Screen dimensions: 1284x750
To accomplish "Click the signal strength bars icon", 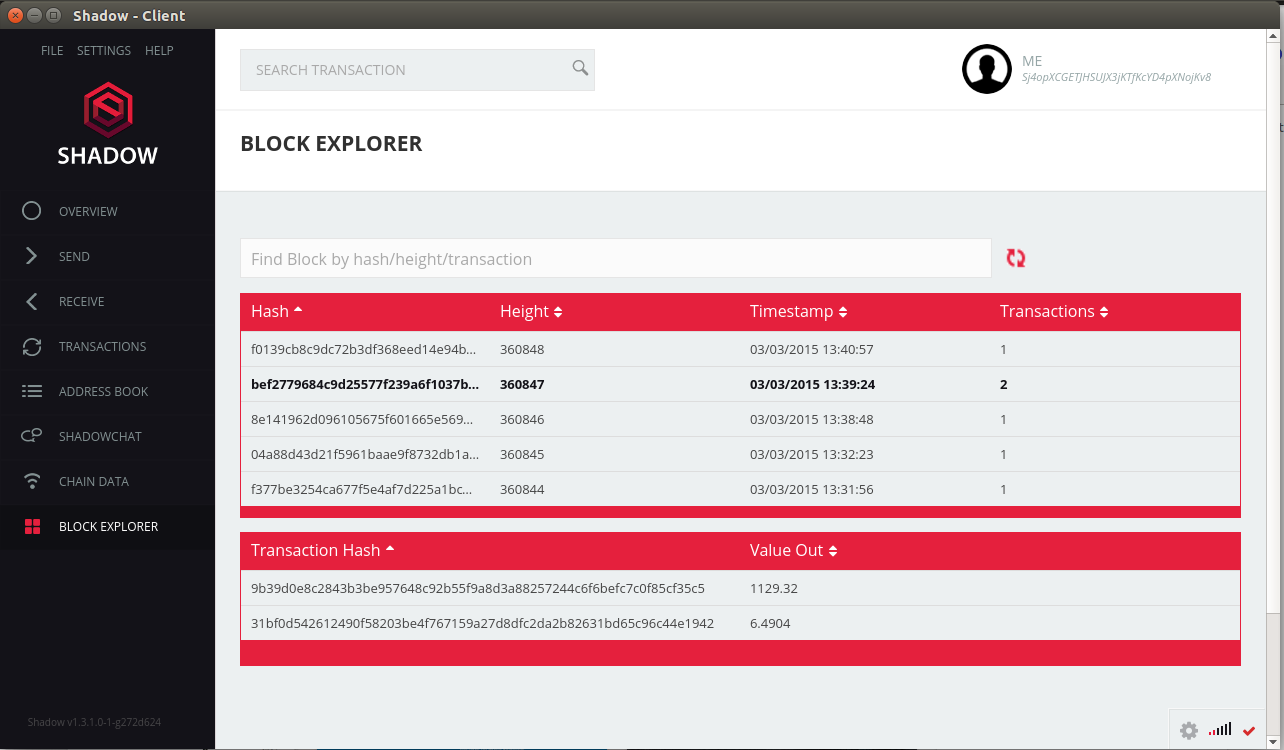I will pyautogui.click(x=1220, y=730).
